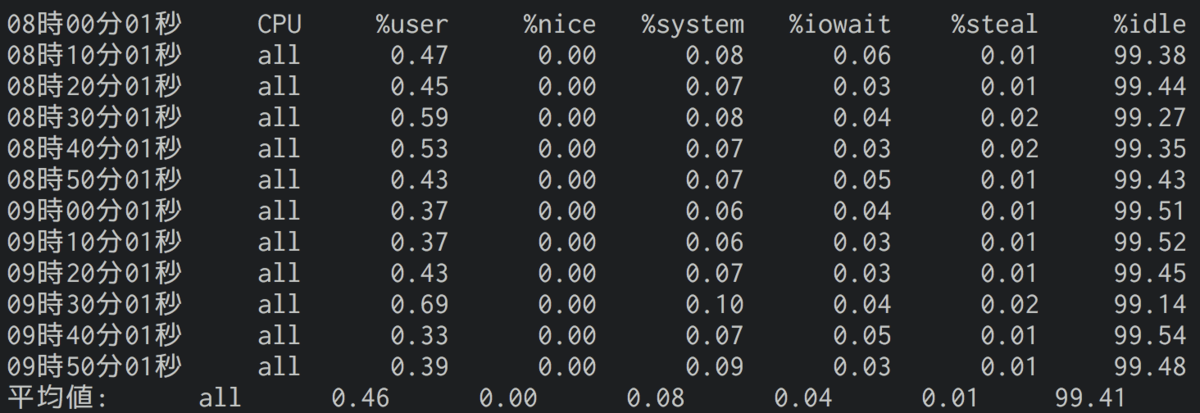Image resolution: width=1200 pixels, height=413 pixels.
Task: Select %idle value 99.35
Action: 1149,149
